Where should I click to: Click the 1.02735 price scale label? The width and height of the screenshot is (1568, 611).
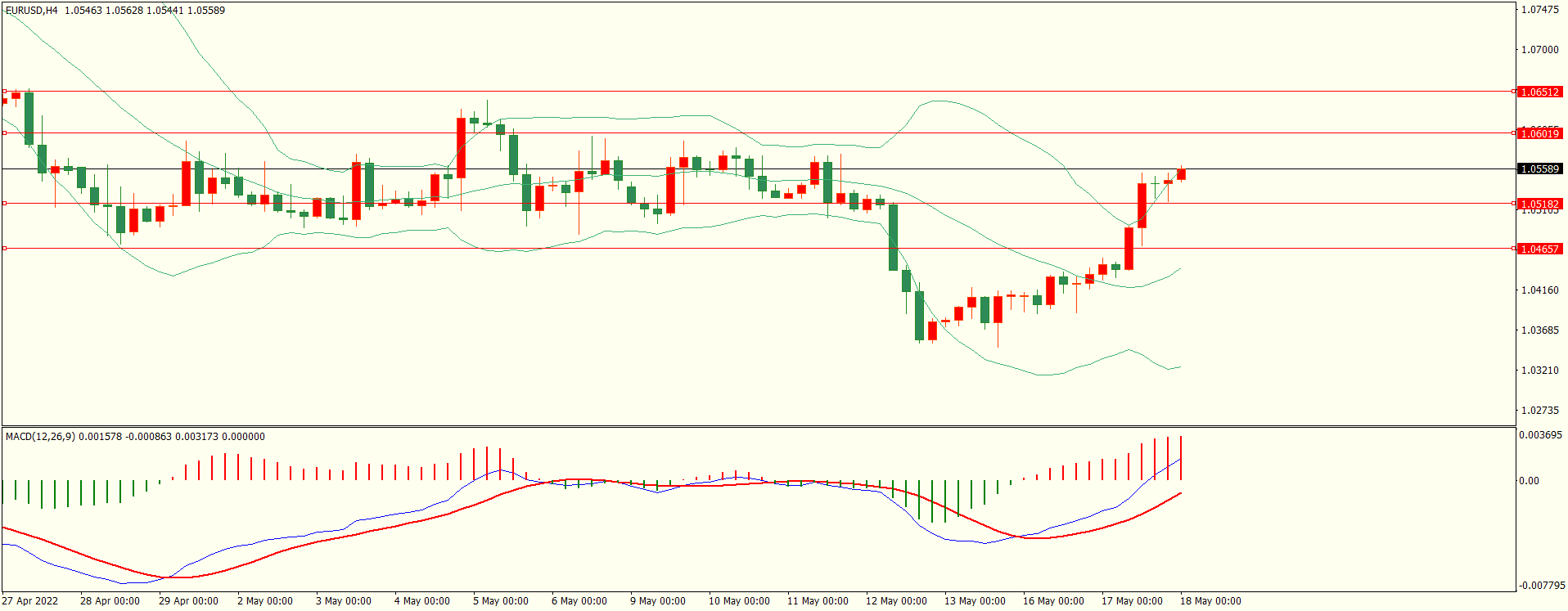tap(1539, 411)
